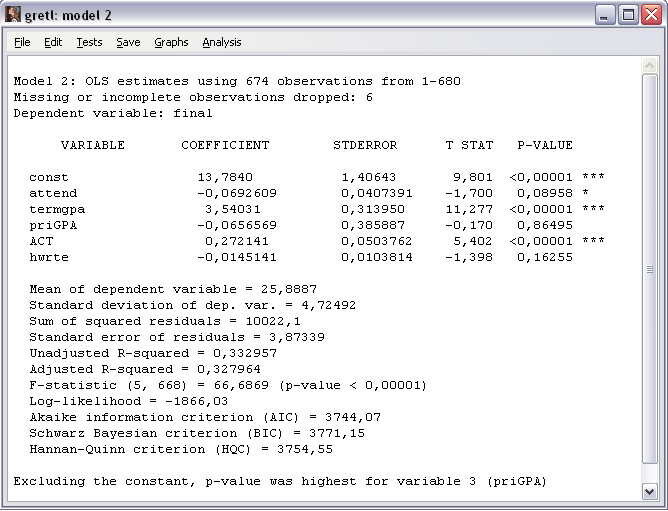
Task: Click the Schwarz Bayesian criterion line
Action: coord(197,433)
